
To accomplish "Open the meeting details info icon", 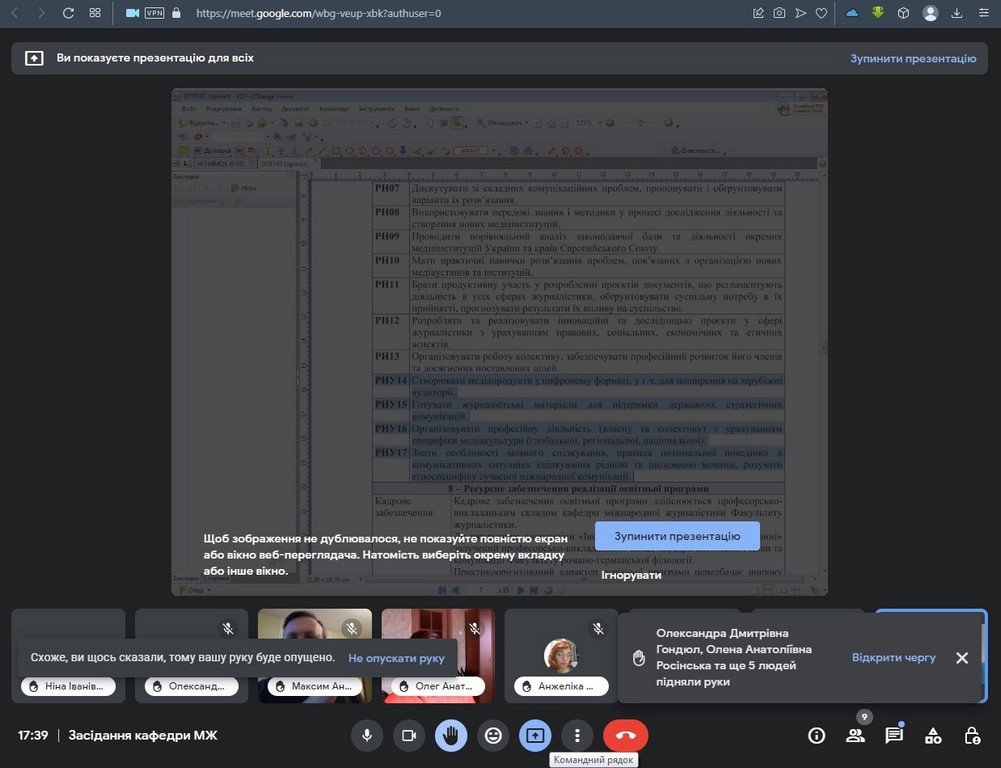I will coord(817,736).
